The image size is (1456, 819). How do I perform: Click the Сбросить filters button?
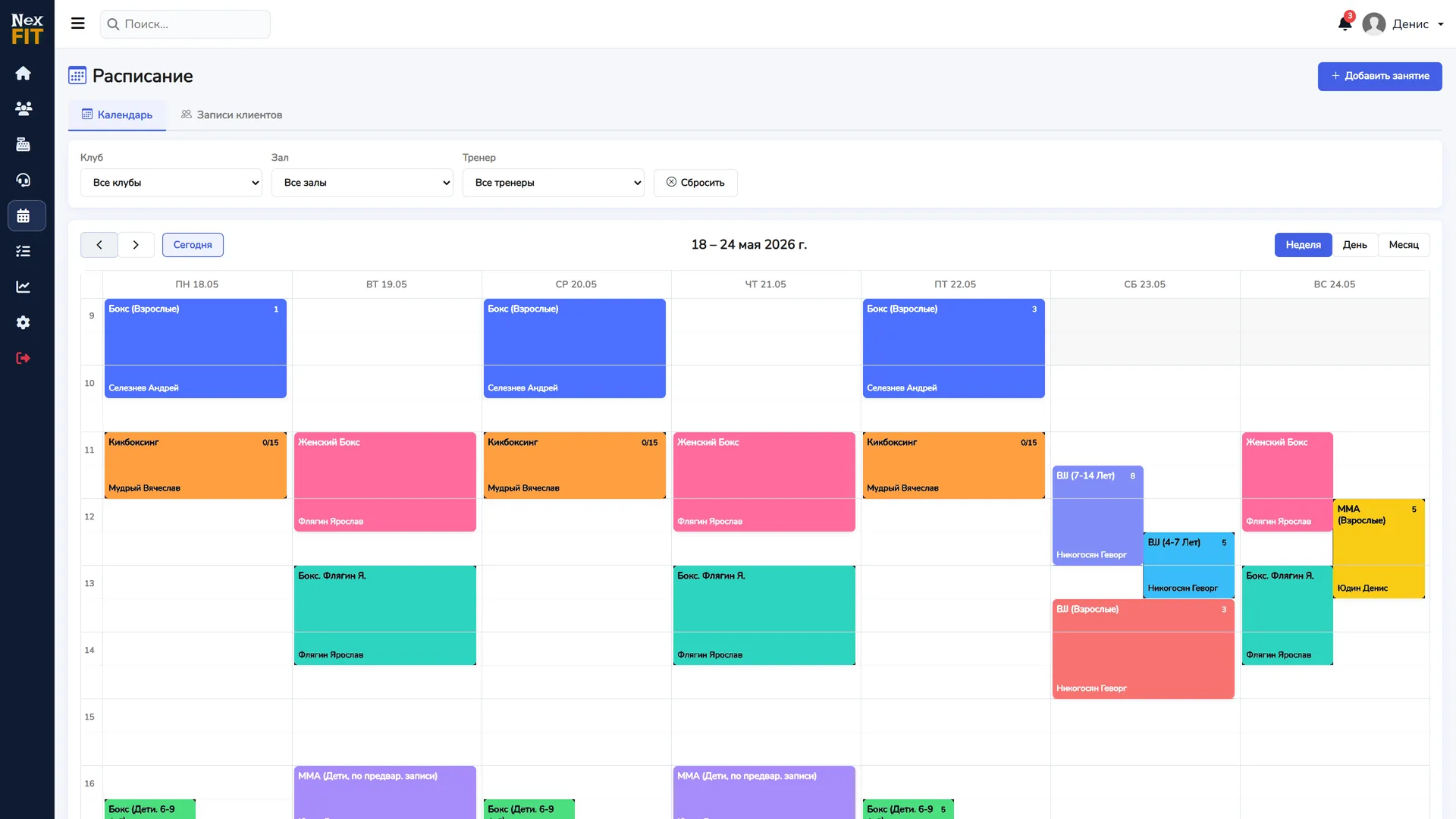click(695, 183)
